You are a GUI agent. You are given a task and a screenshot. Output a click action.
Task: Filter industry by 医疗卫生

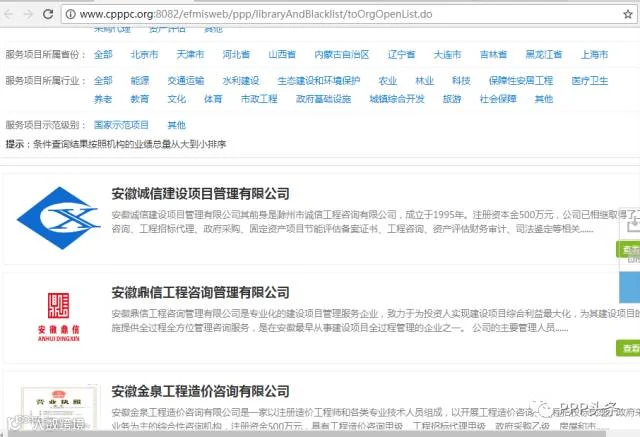590,80
